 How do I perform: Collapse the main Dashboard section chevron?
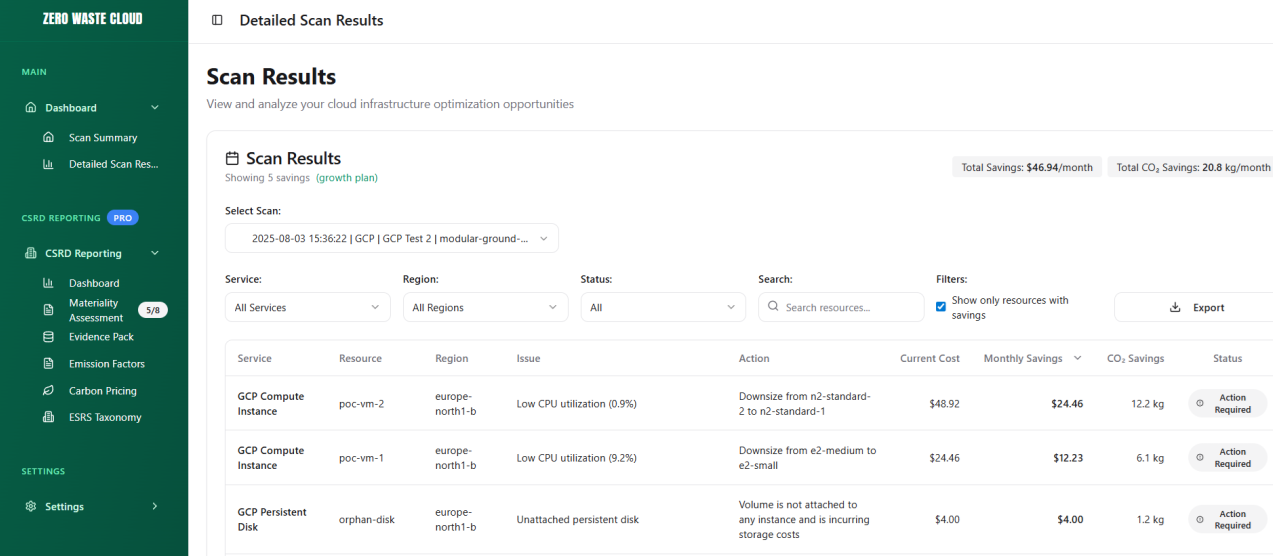tap(155, 108)
